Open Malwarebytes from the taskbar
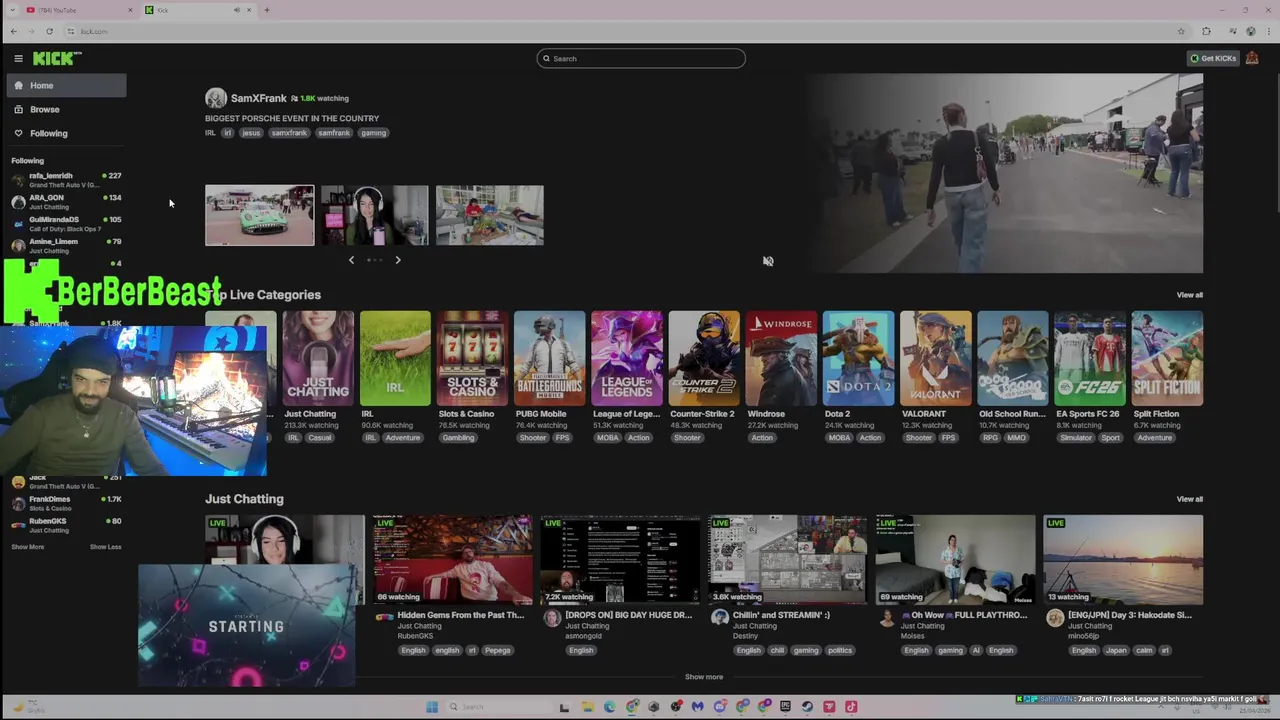Viewport: 1280px width, 720px height. pos(697,707)
